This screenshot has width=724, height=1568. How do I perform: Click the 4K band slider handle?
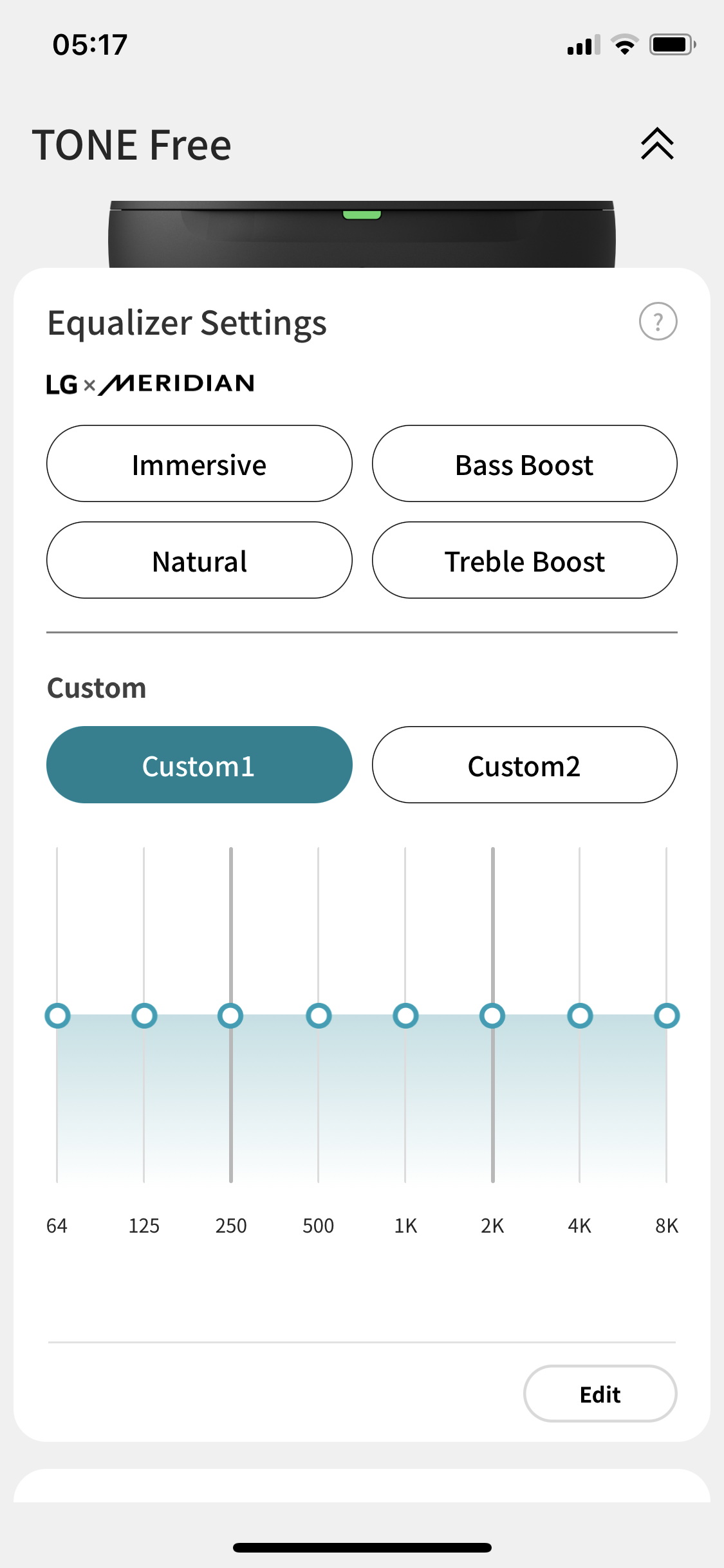click(x=580, y=1016)
